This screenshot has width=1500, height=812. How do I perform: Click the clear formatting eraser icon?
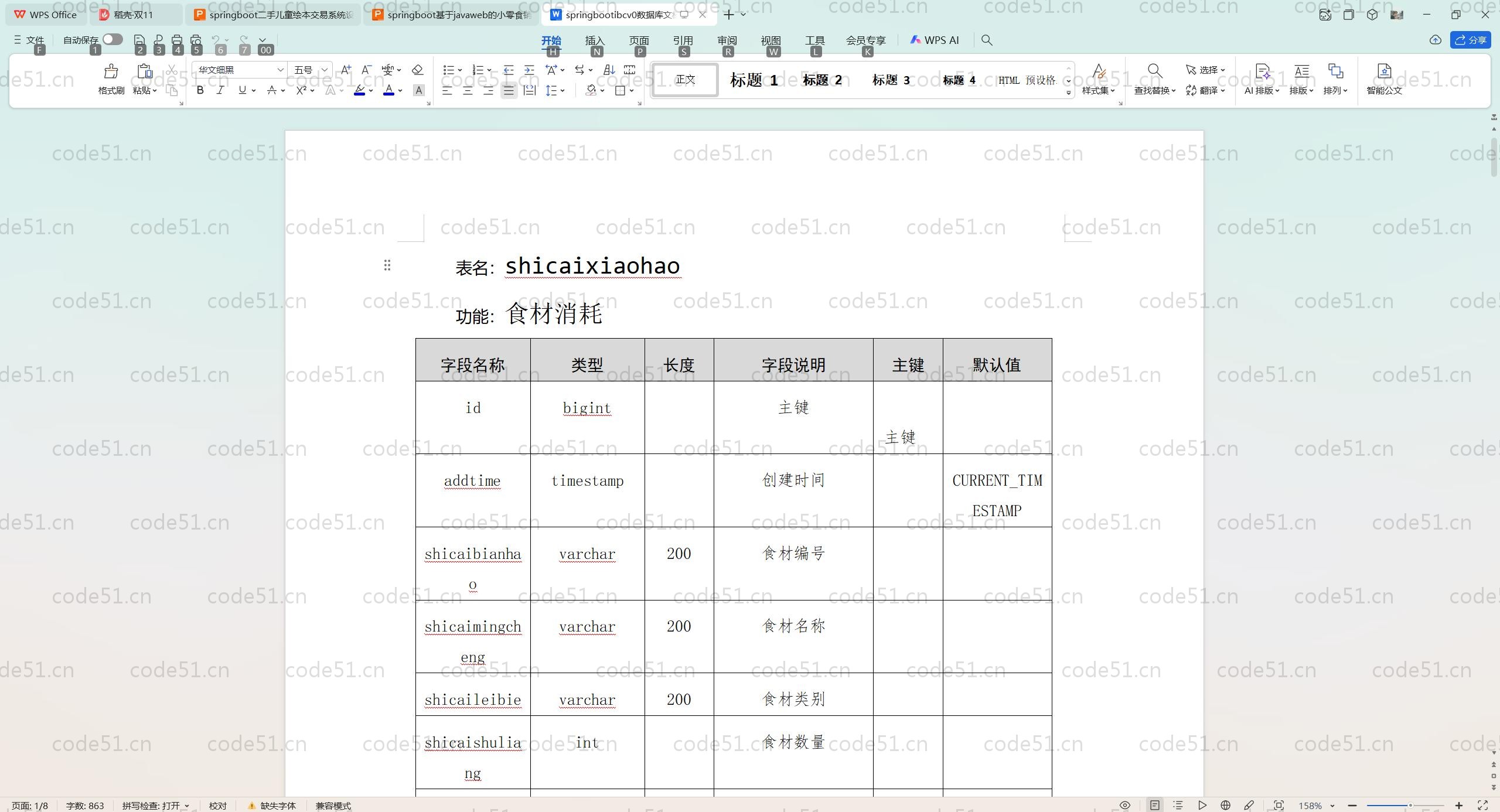[x=417, y=70]
